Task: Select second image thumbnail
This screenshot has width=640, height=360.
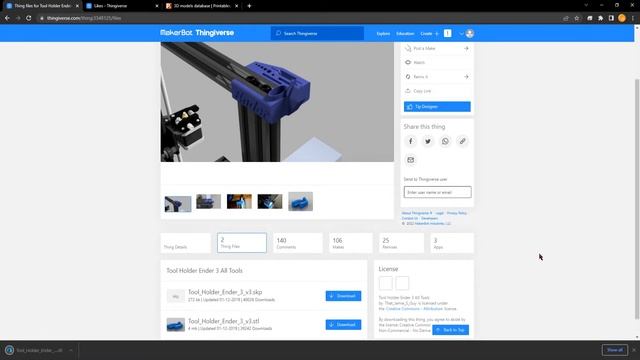Action: point(209,202)
